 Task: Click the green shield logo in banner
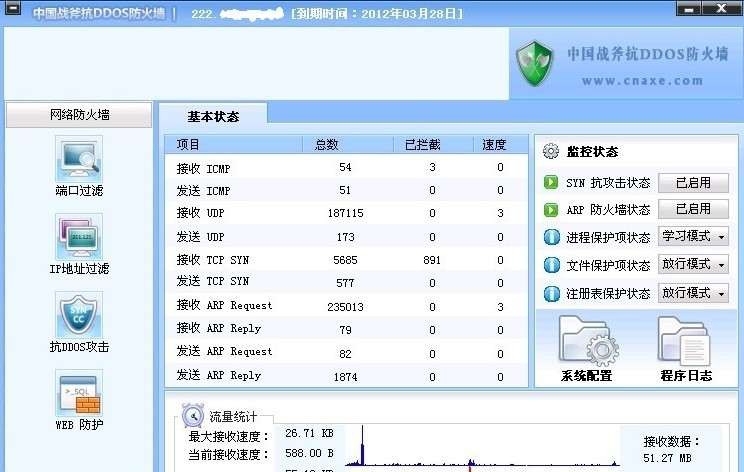pyautogui.click(x=535, y=63)
